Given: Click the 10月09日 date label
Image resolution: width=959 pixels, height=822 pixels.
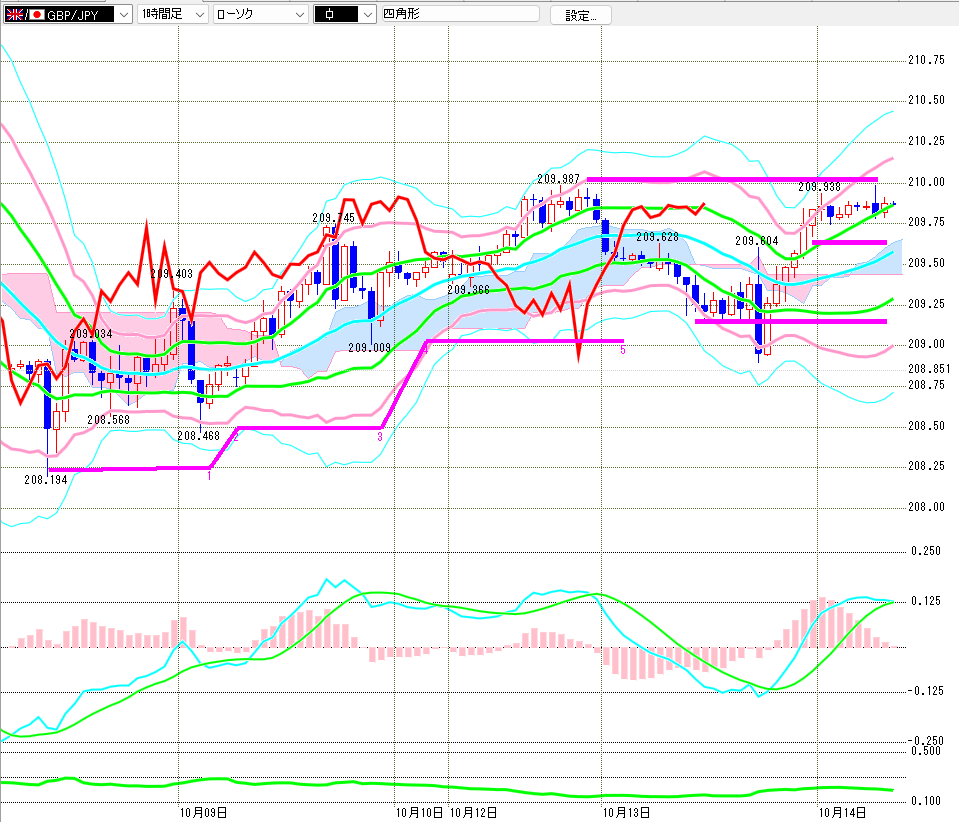Looking at the screenshot, I should [x=203, y=813].
